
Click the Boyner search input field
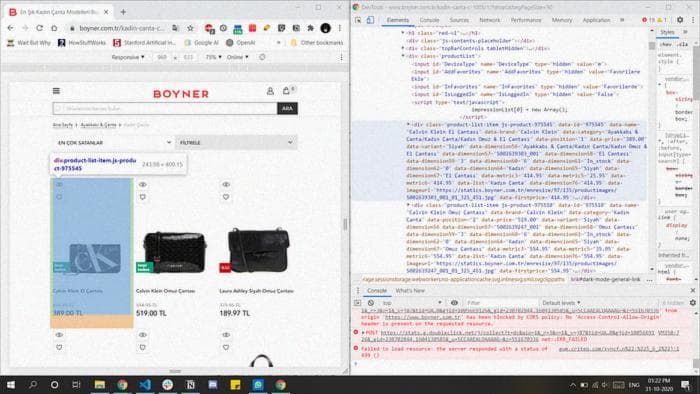pyautogui.click(x=165, y=108)
